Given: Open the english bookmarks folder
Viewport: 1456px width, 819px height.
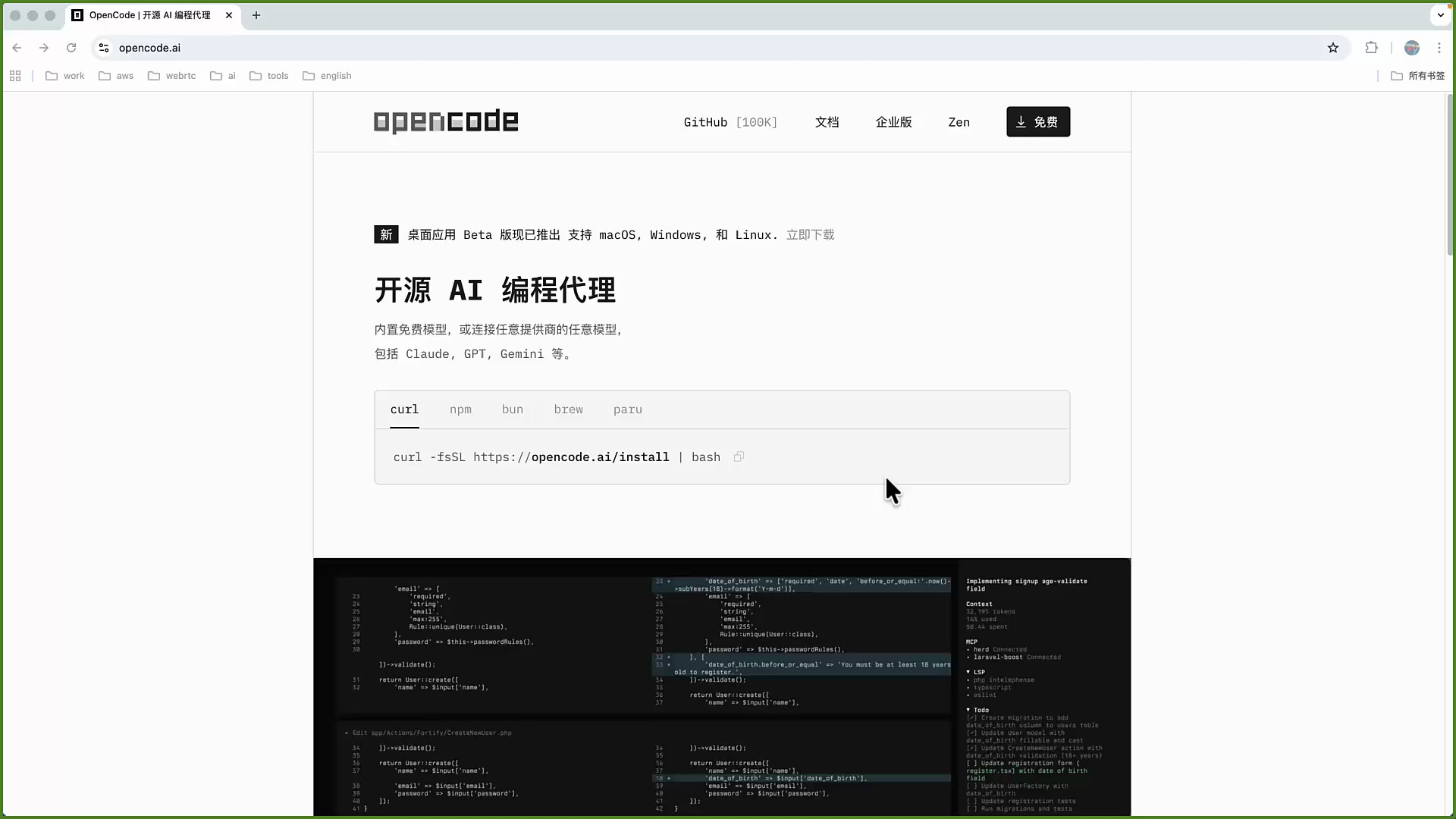Looking at the screenshot, I should pyautogui.click(x=327, y=76).
